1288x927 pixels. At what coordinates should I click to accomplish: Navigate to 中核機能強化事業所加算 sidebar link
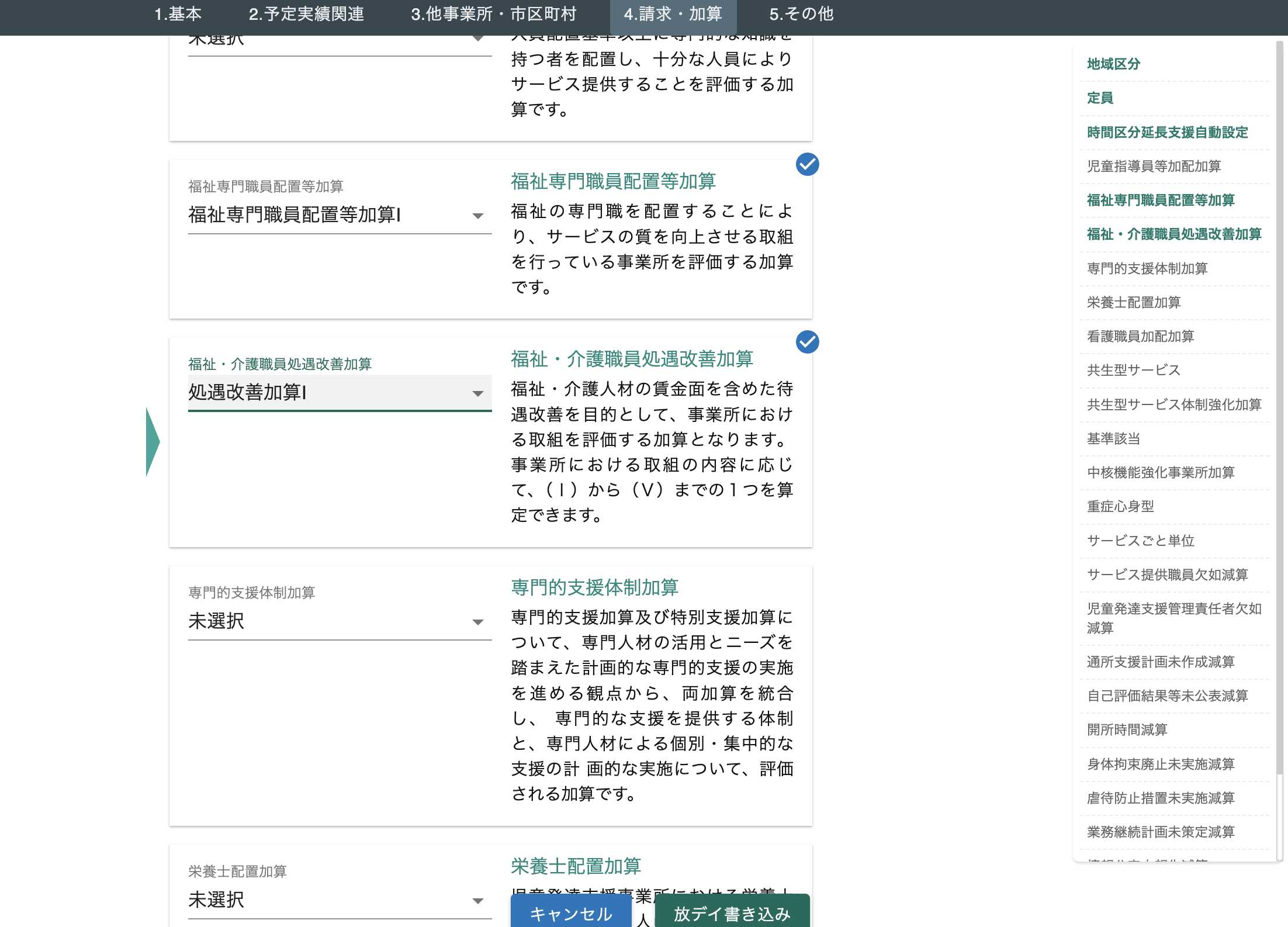coord(1161,472)
